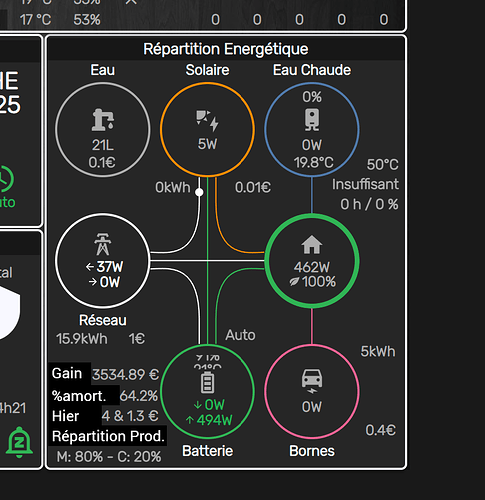
Task: Click the Bornes 0W power value
Action: [x=312, y=407]
